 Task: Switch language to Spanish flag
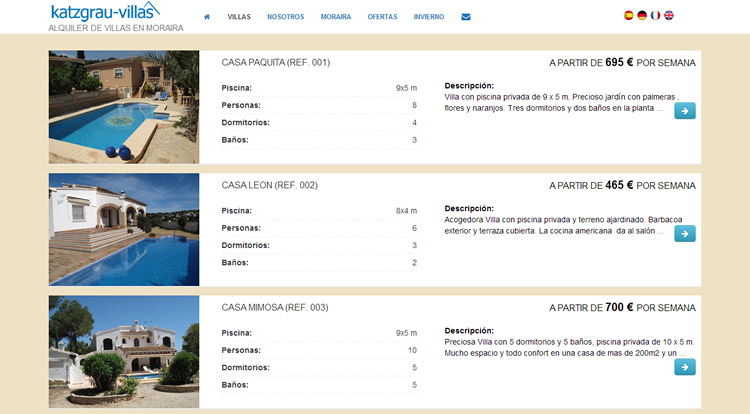(x=629, y=15)
